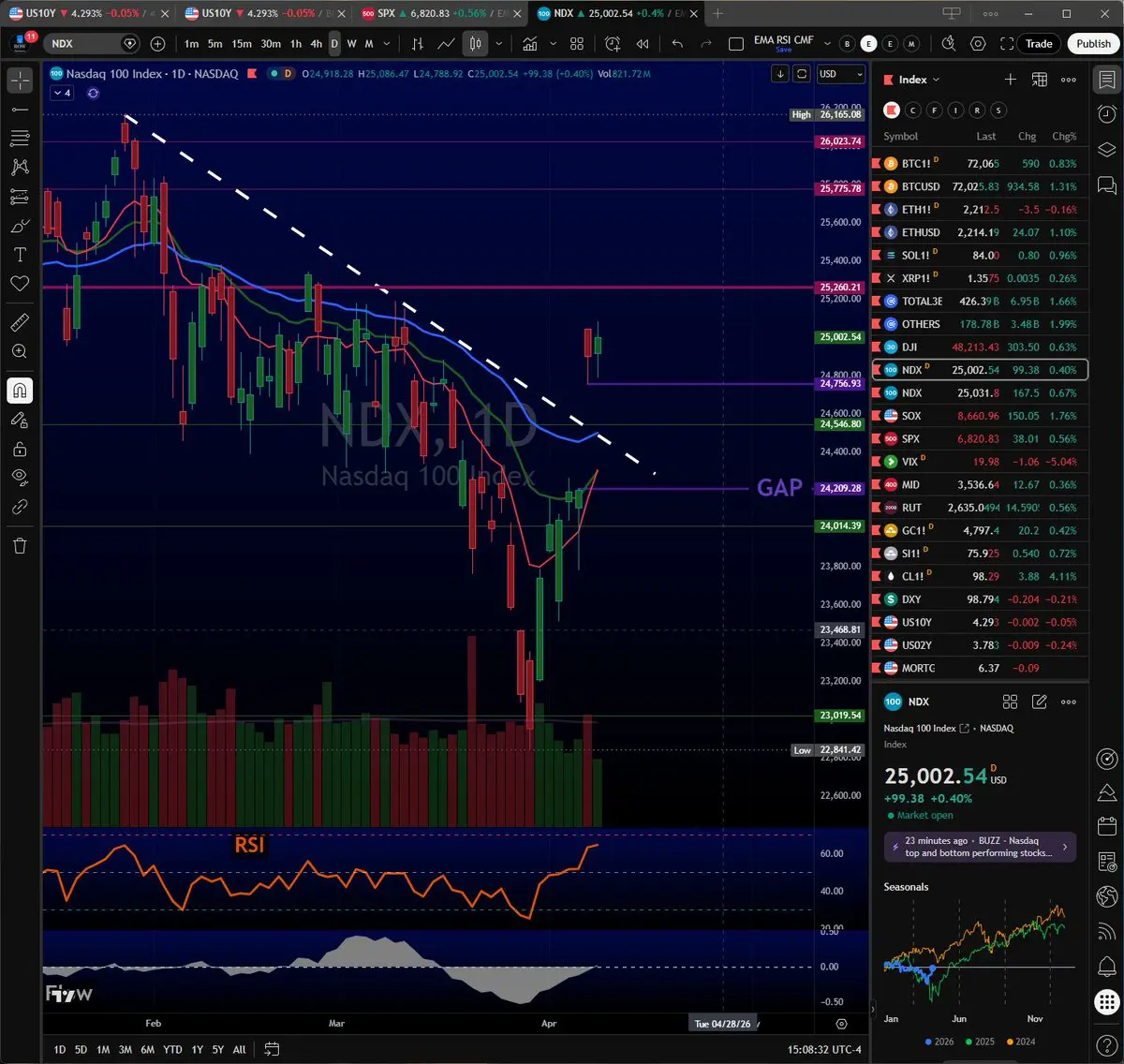This screenshot has width=1124, height=1064.
Task: Open the forecasting and measurement tools
Action: click(20, 197)
